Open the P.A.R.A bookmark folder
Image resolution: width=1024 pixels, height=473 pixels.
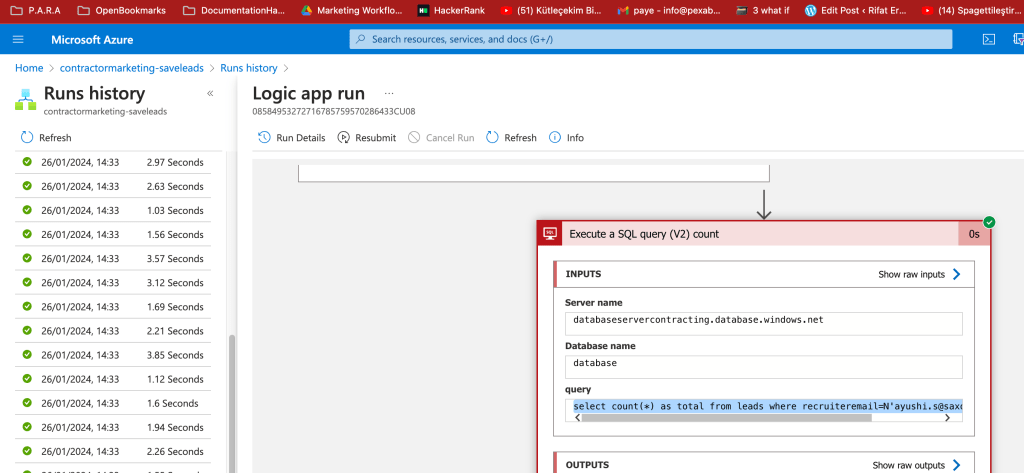pos(35,10)
